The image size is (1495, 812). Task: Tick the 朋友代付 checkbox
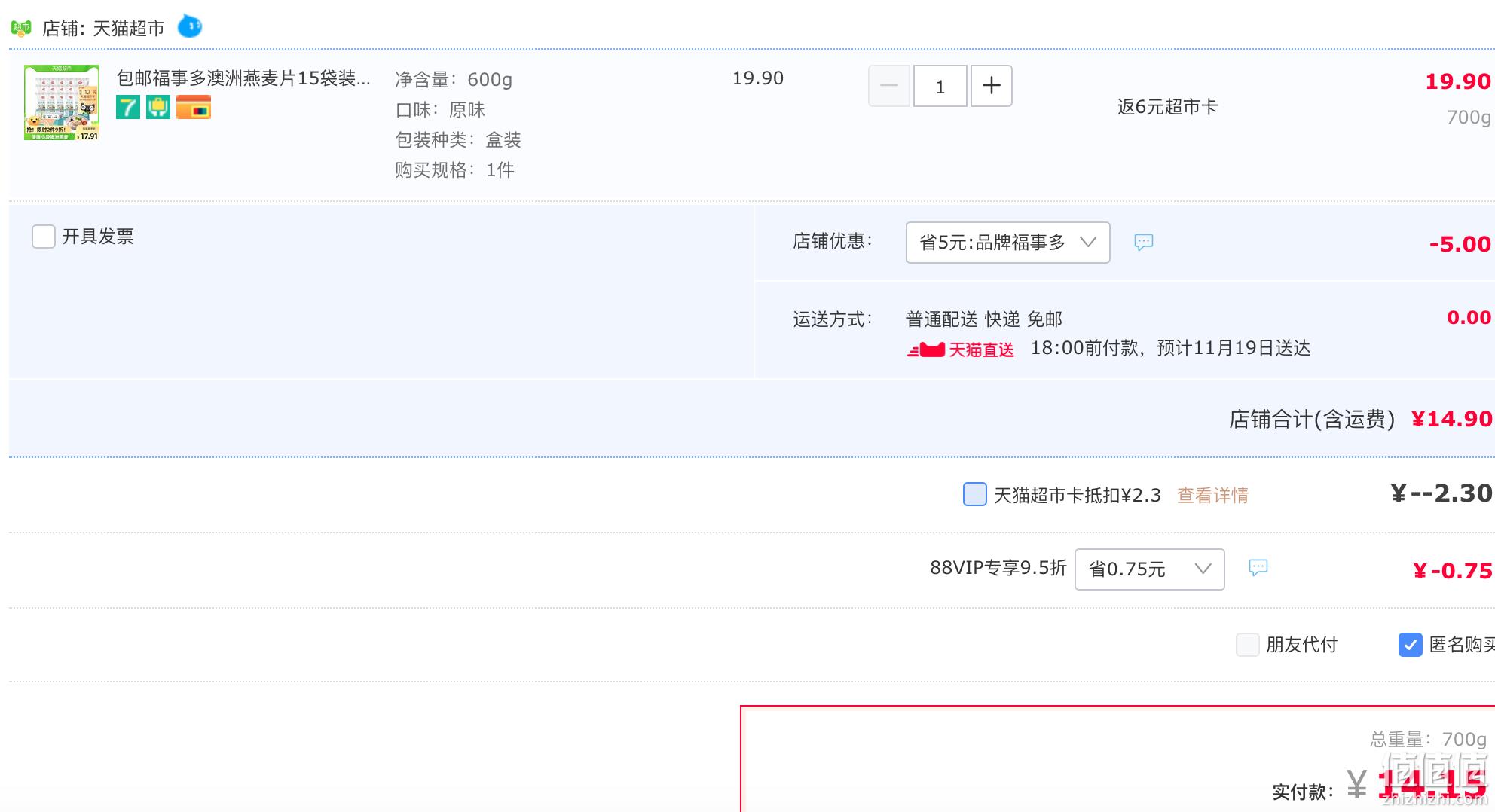click(1248, 645)
